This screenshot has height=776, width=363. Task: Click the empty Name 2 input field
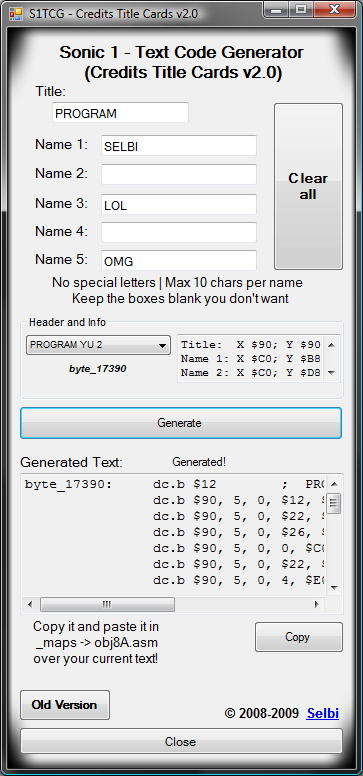point(179,174)
